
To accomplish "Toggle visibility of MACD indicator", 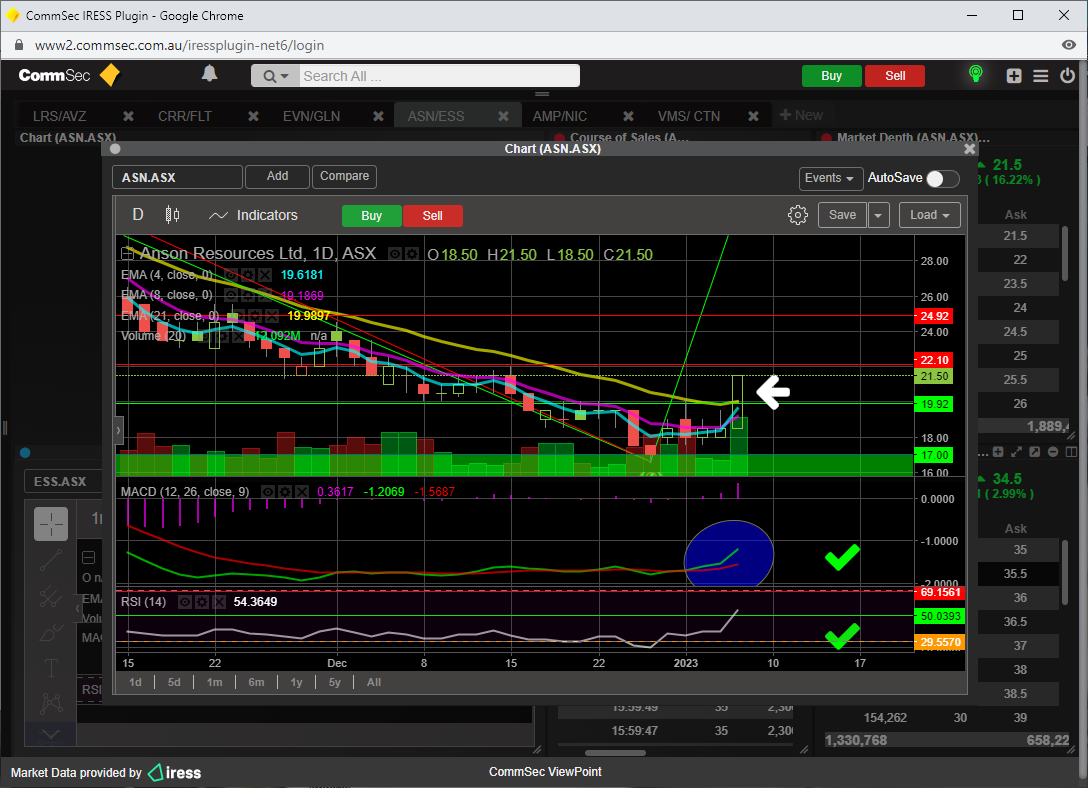I will [x=268, y=492].
